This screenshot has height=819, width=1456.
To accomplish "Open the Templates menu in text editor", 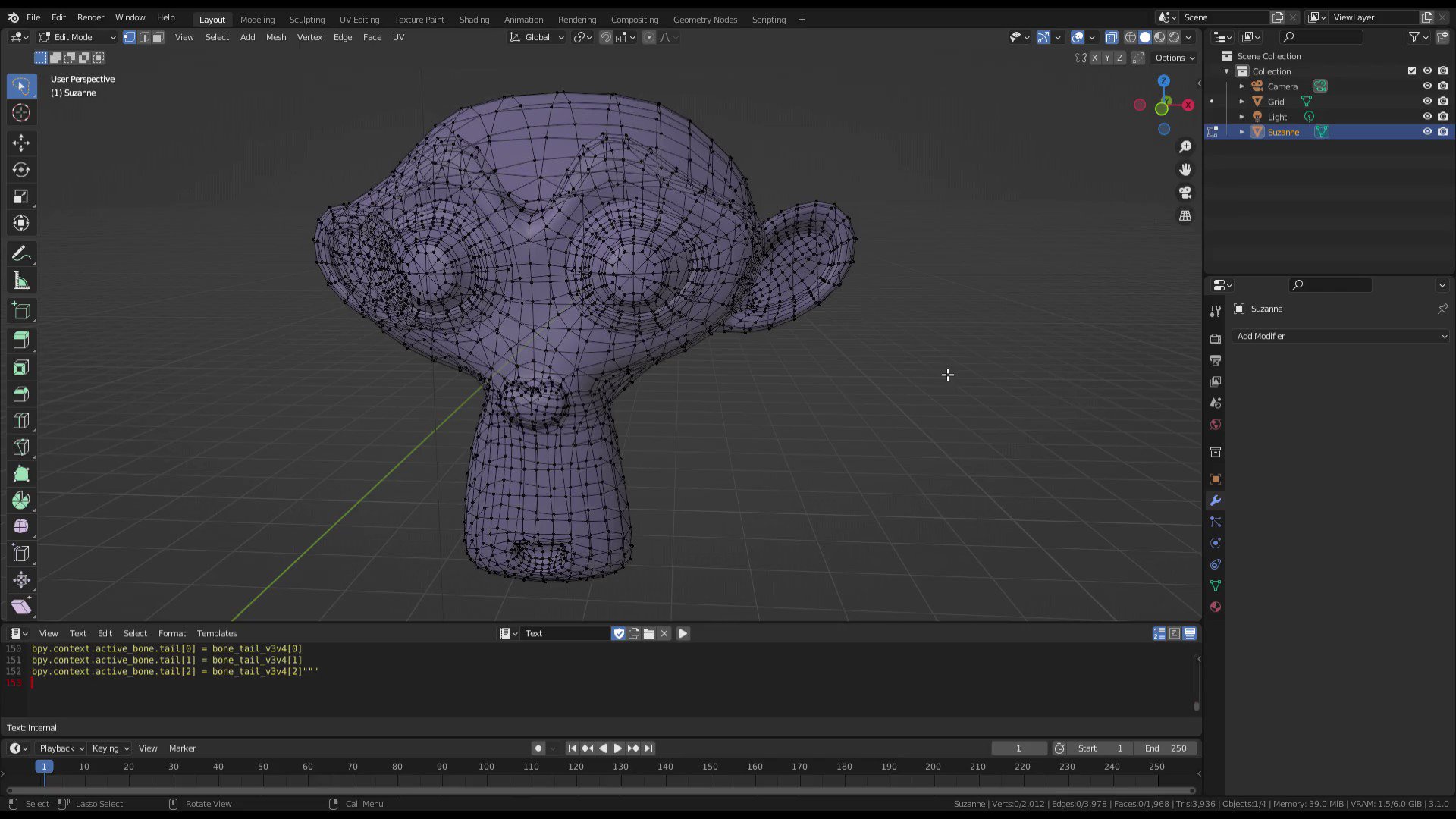I will 216,633.
